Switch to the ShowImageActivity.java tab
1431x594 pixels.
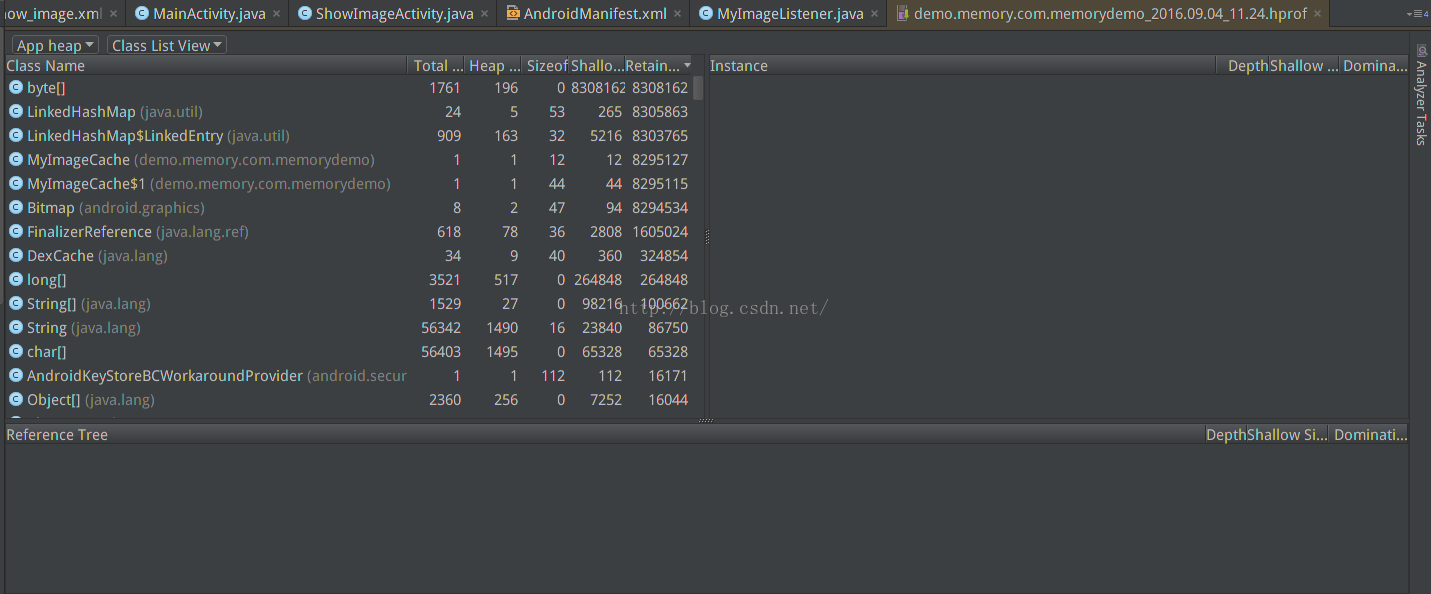(394, 14)
